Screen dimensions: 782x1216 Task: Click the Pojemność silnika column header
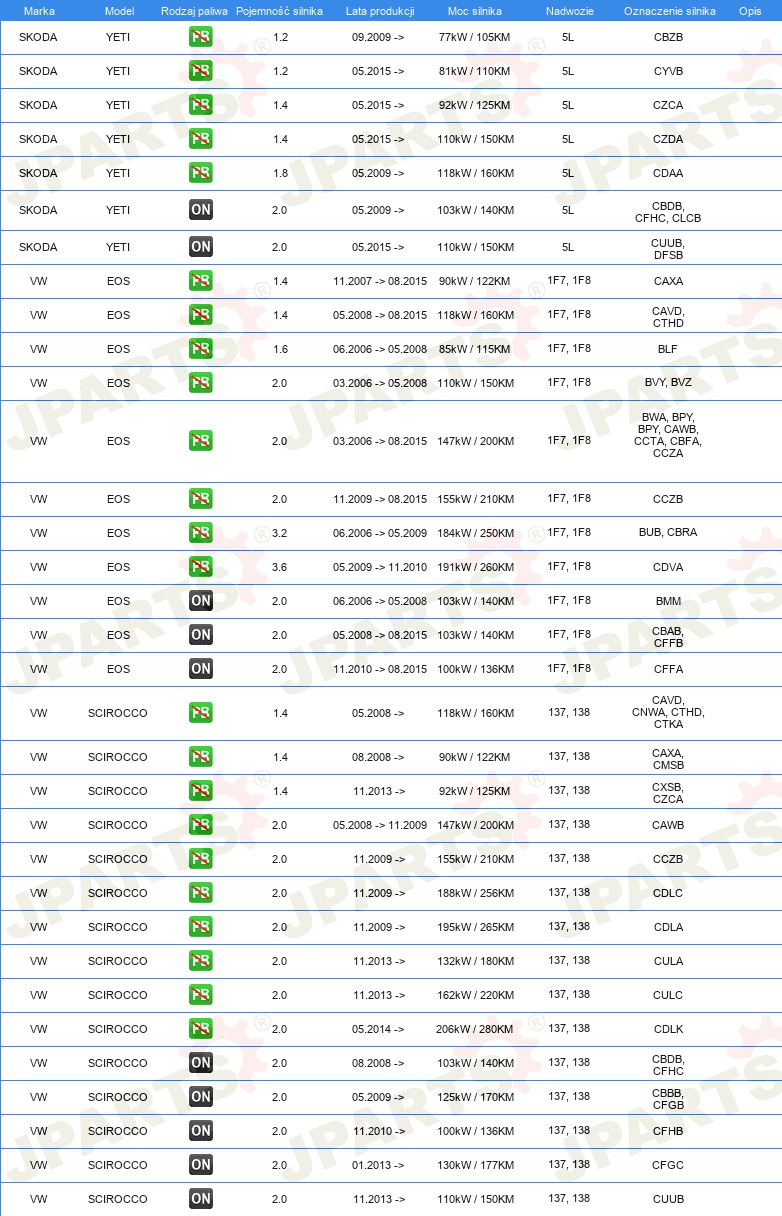[x=279, y=10]
